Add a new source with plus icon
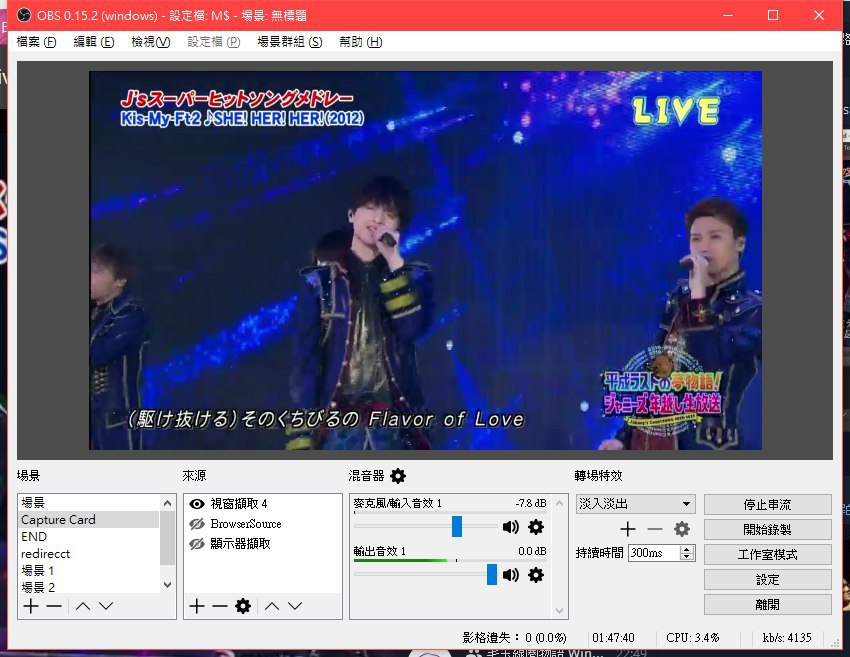The height and width of the screenshot is (657, 850). click(197, 606)
